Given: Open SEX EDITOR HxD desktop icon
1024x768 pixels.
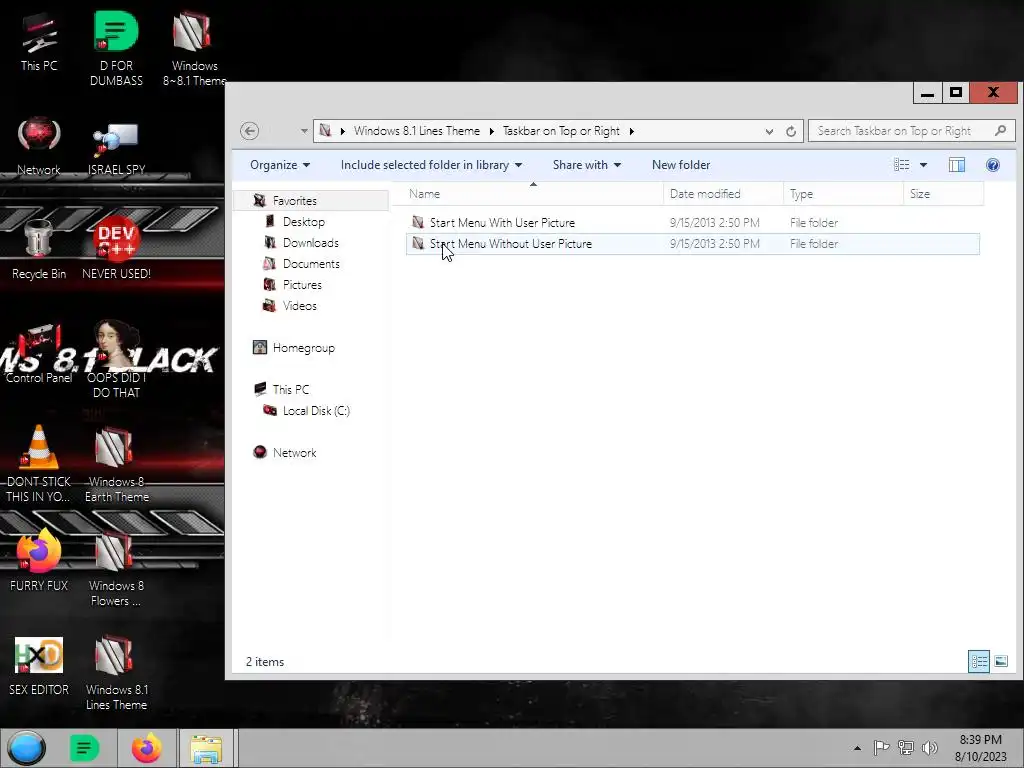Looking at the screenshot, I should coord(39,666).
